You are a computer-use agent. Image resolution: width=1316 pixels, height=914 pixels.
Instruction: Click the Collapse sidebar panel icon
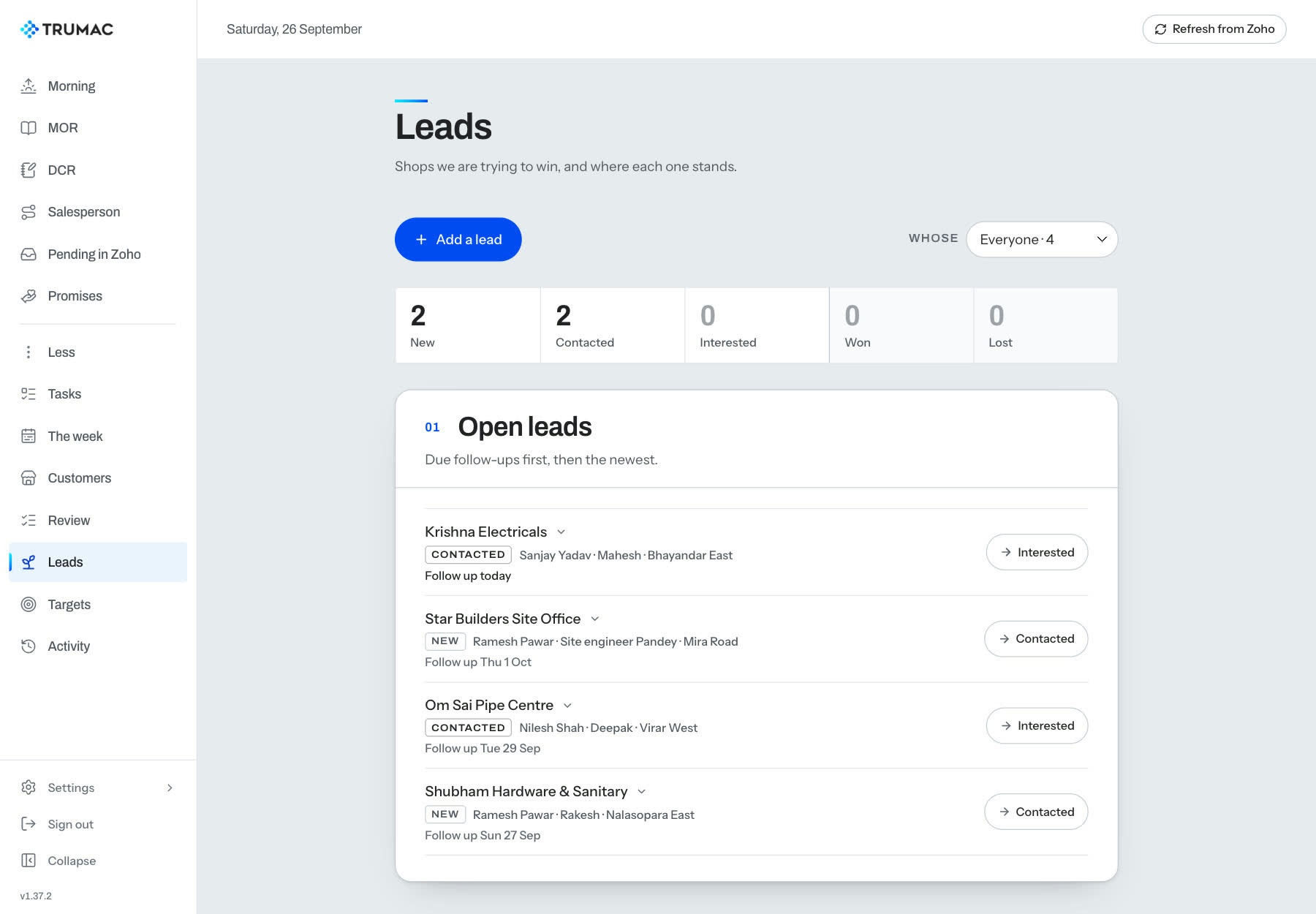coord(29,861)
